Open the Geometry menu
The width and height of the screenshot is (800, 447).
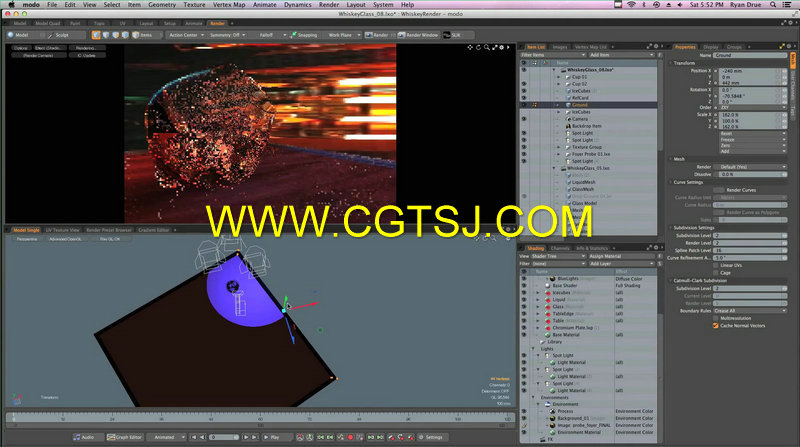162,5
